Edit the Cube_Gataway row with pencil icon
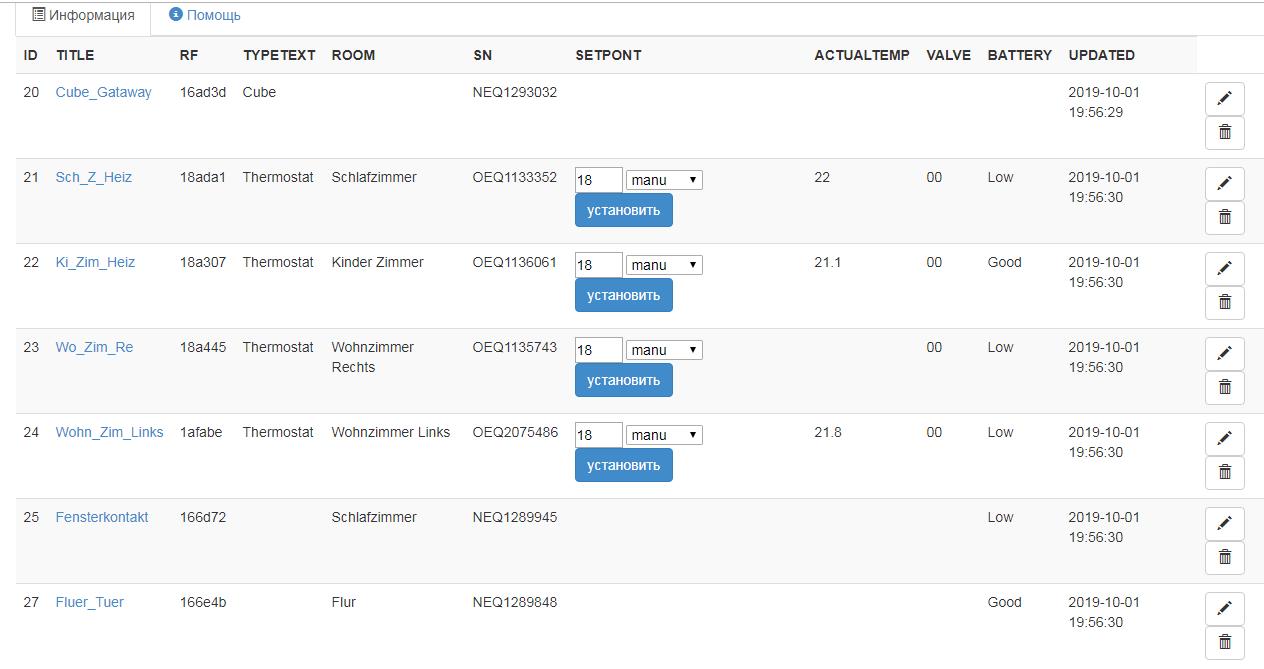Viewport: 1264px width, 669px height. point(1224,99)
